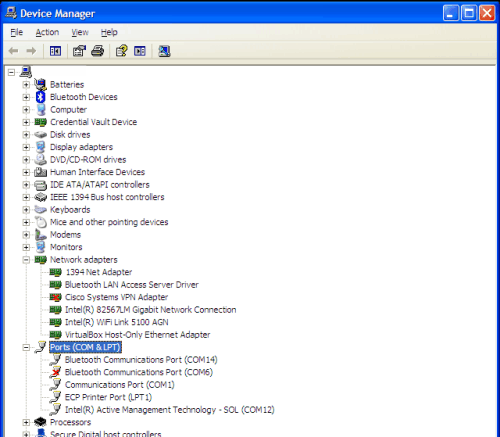
Task: Select Bluetooth LAN Access Server Driver
Action: coord(132,285)
